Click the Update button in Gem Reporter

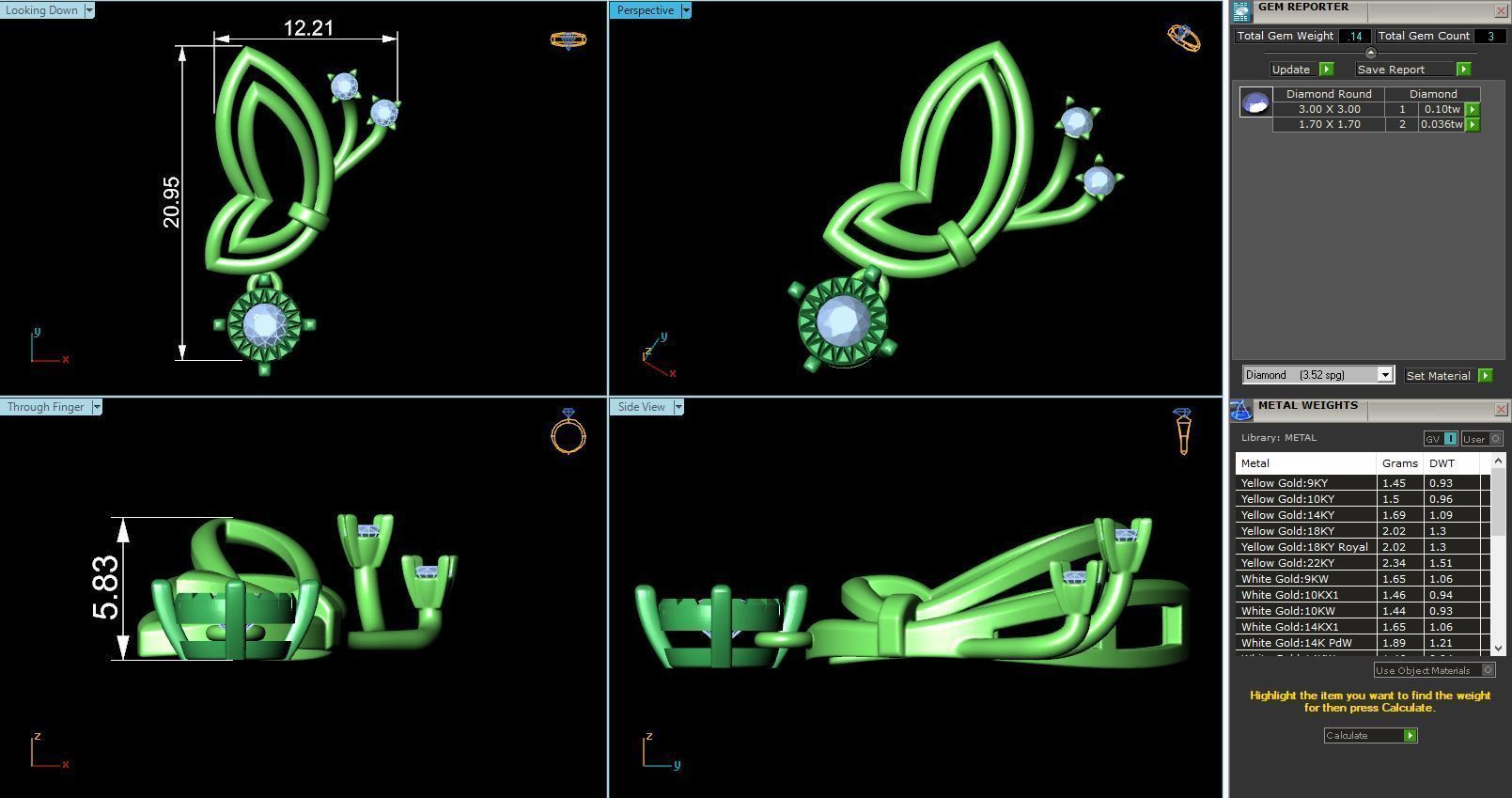tap(1291, 70)
